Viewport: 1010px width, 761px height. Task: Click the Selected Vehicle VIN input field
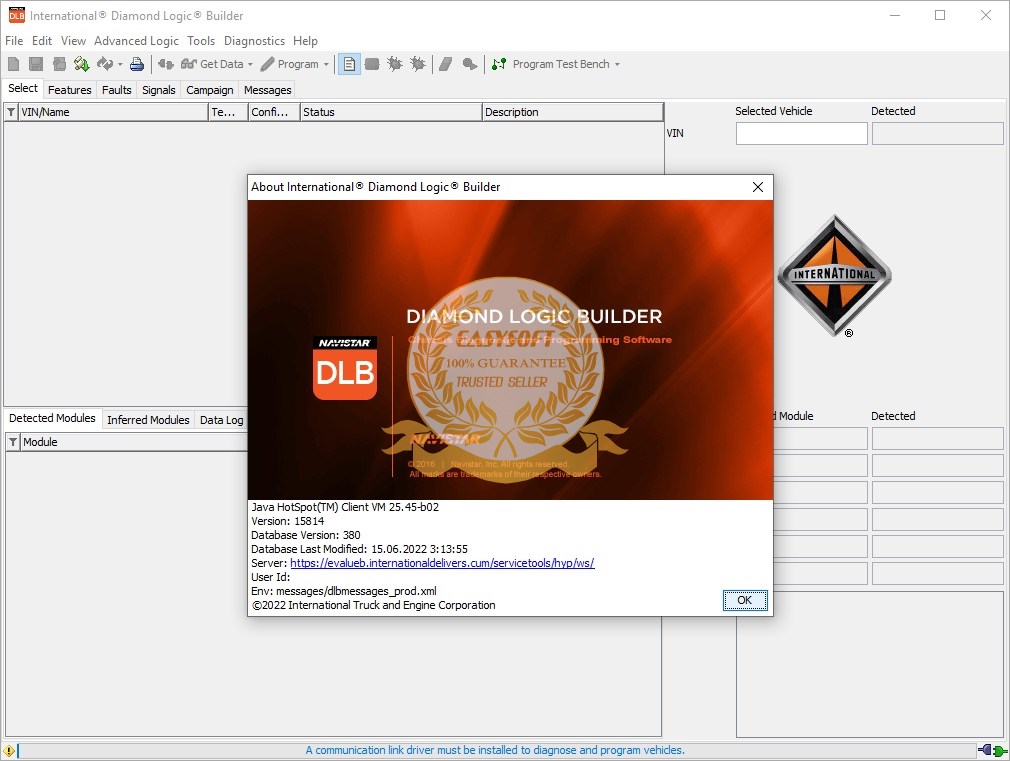click(801, 133)
